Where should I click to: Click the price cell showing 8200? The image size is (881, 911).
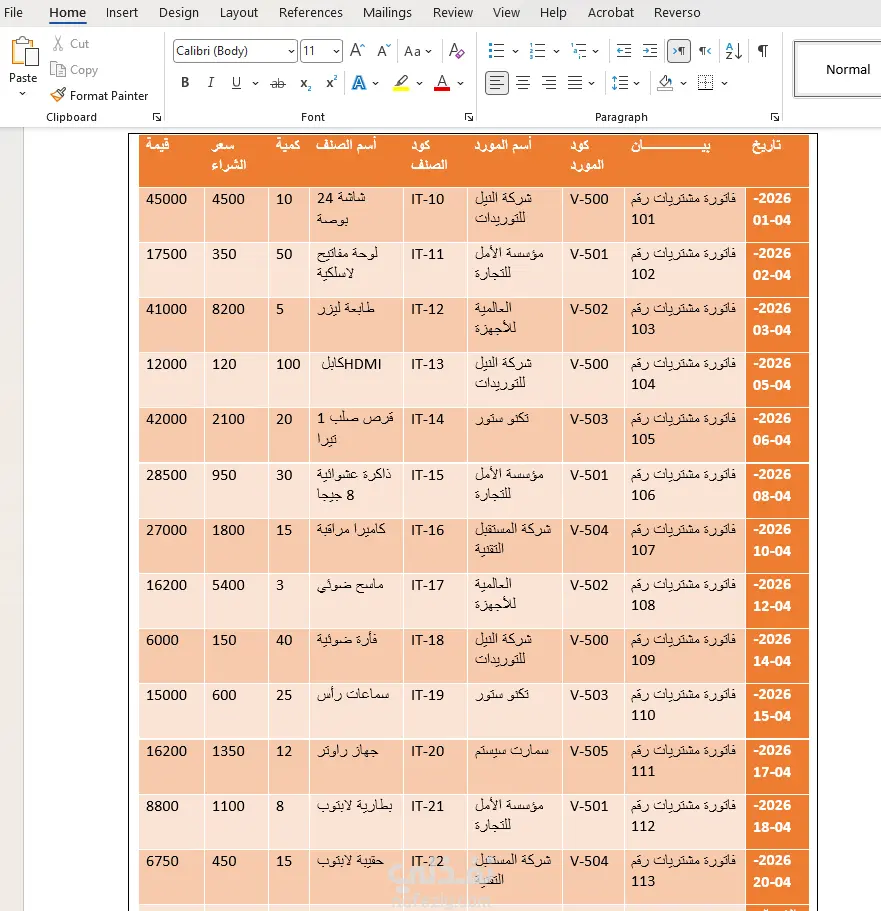tap(236, 325)
